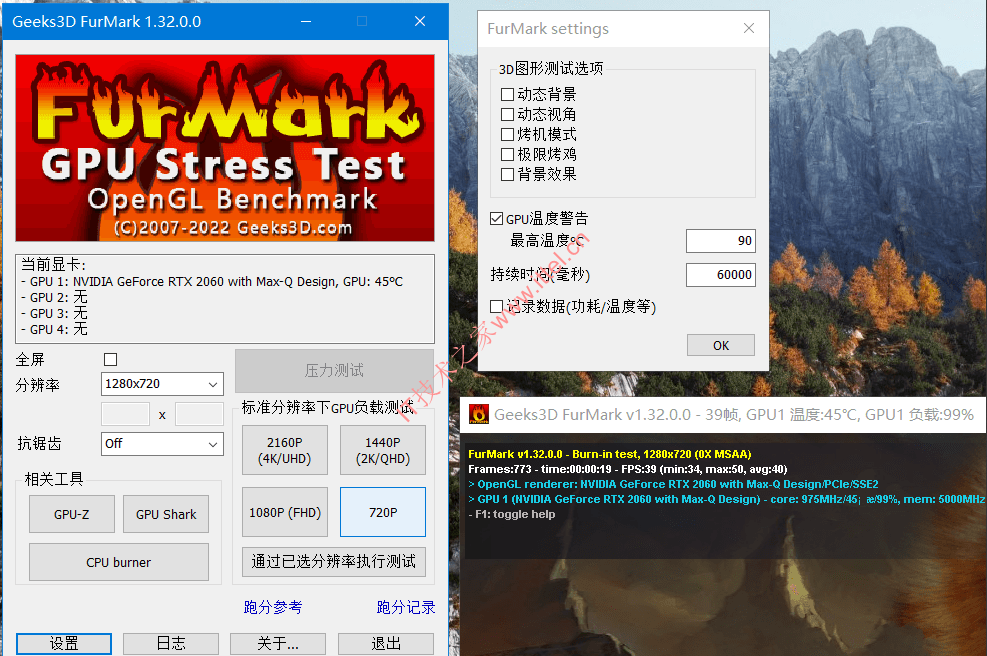The image size is (987, 656).
Task: Confirm settings with the OK button
Action: tap(721, 346)
